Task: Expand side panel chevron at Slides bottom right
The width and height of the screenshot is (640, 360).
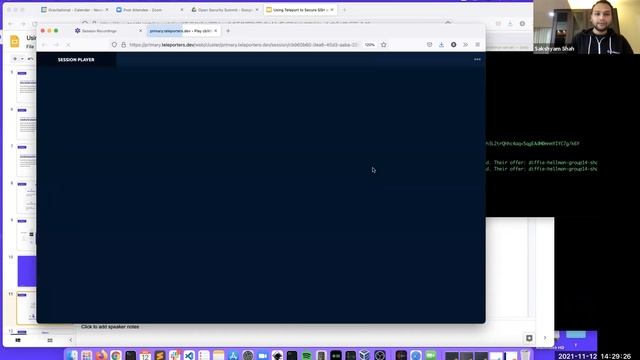Action: coord(545,338)
